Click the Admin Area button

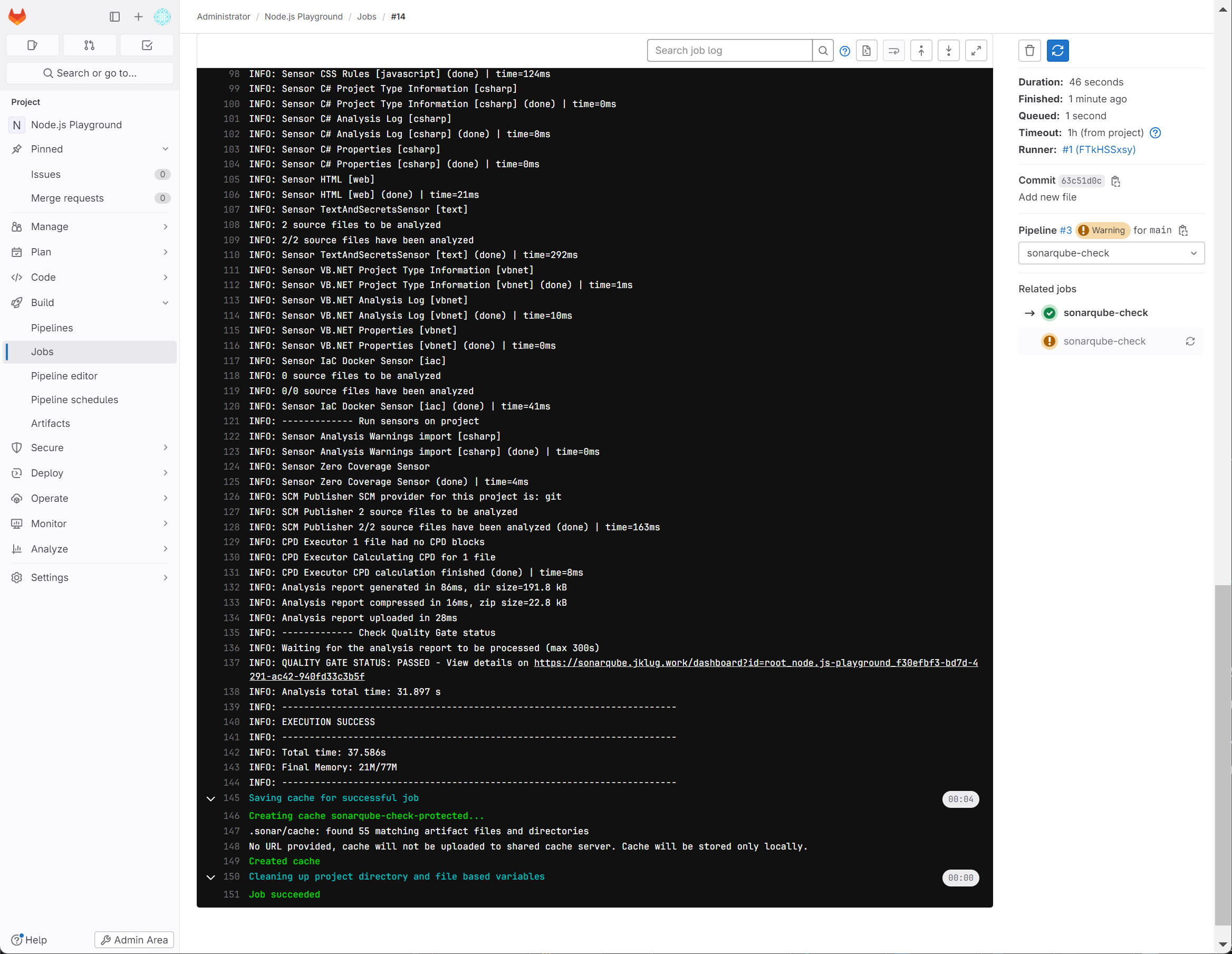[134, 940]
